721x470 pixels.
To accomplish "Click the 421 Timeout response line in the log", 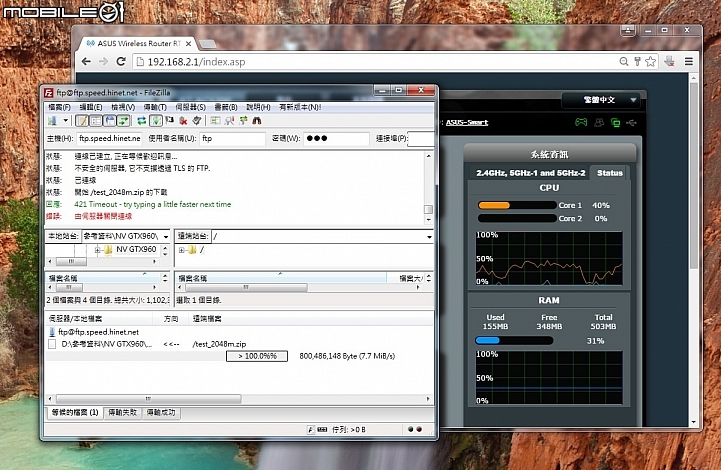I will pos(153,204).
